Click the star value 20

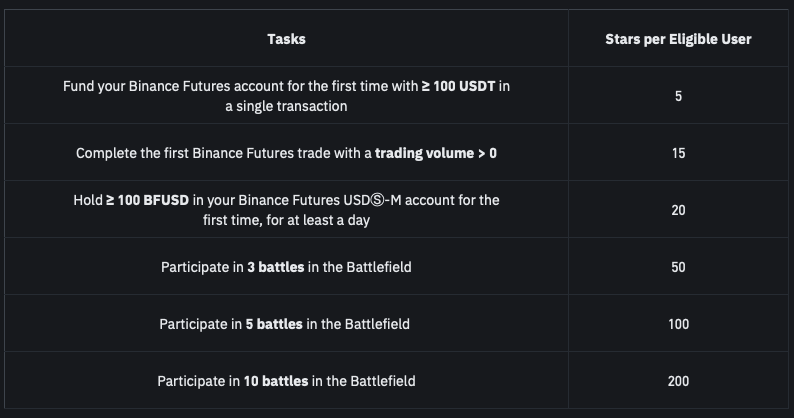coord(678,210)
